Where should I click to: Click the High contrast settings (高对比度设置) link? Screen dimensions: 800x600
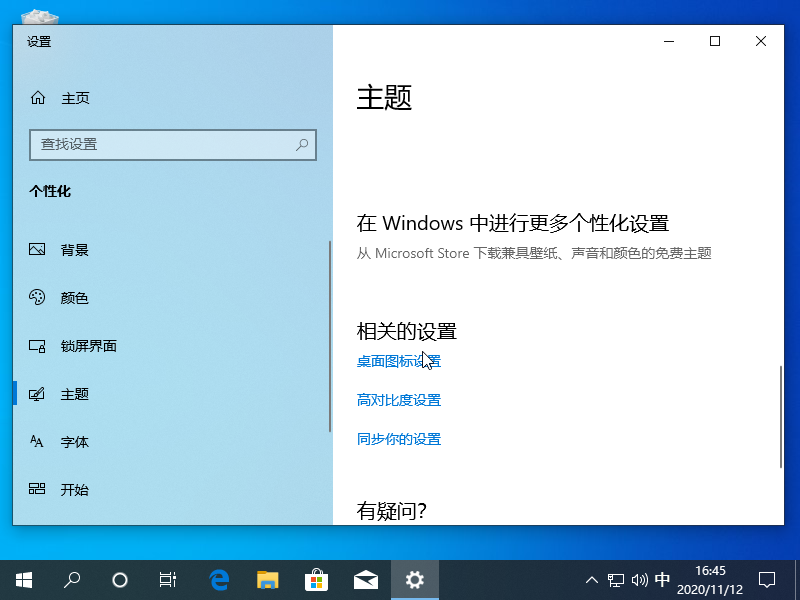(x=398, y=400)
